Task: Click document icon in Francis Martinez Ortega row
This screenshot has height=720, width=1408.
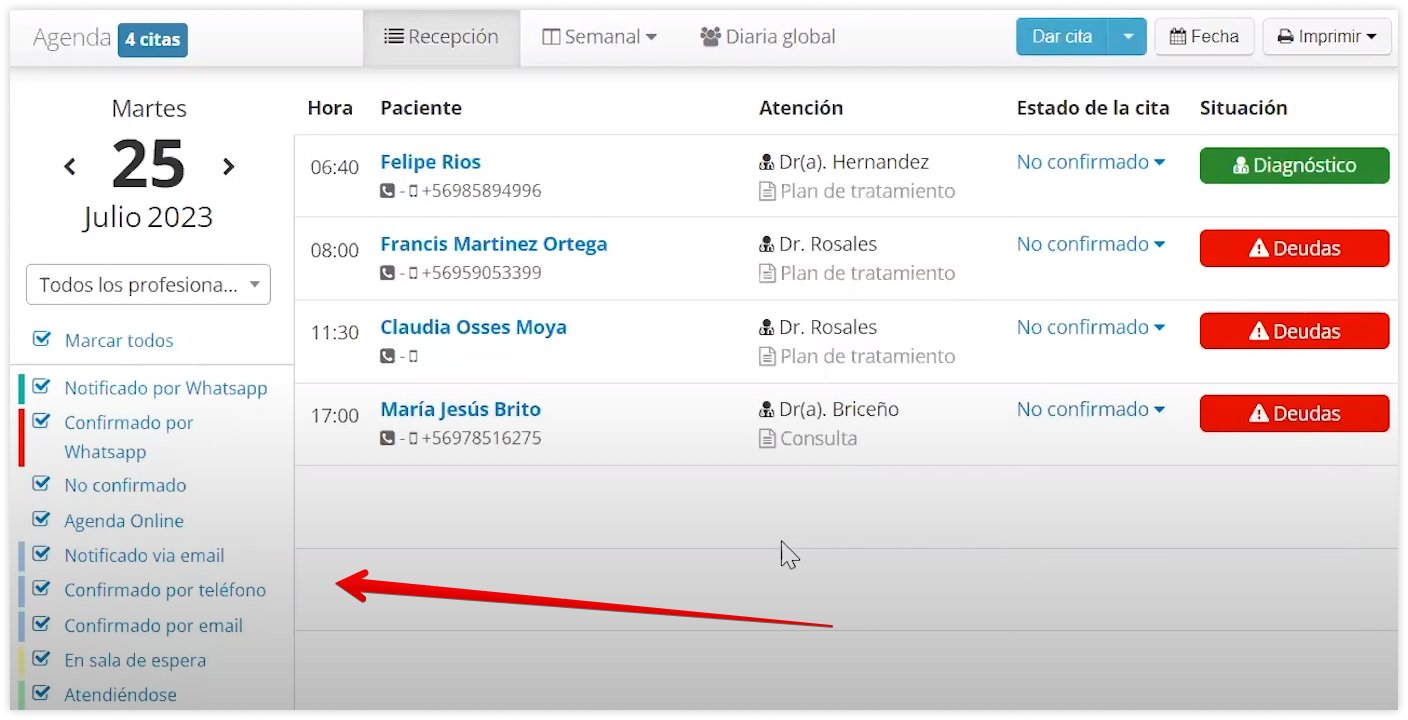Action: coord(767,273)
